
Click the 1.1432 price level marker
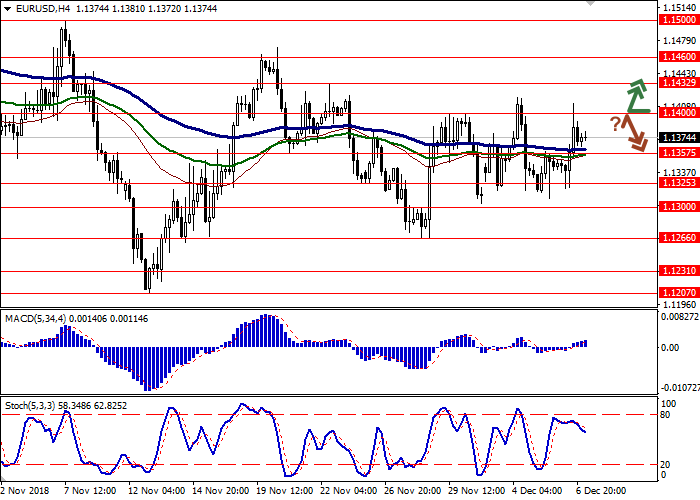(677, 86)
